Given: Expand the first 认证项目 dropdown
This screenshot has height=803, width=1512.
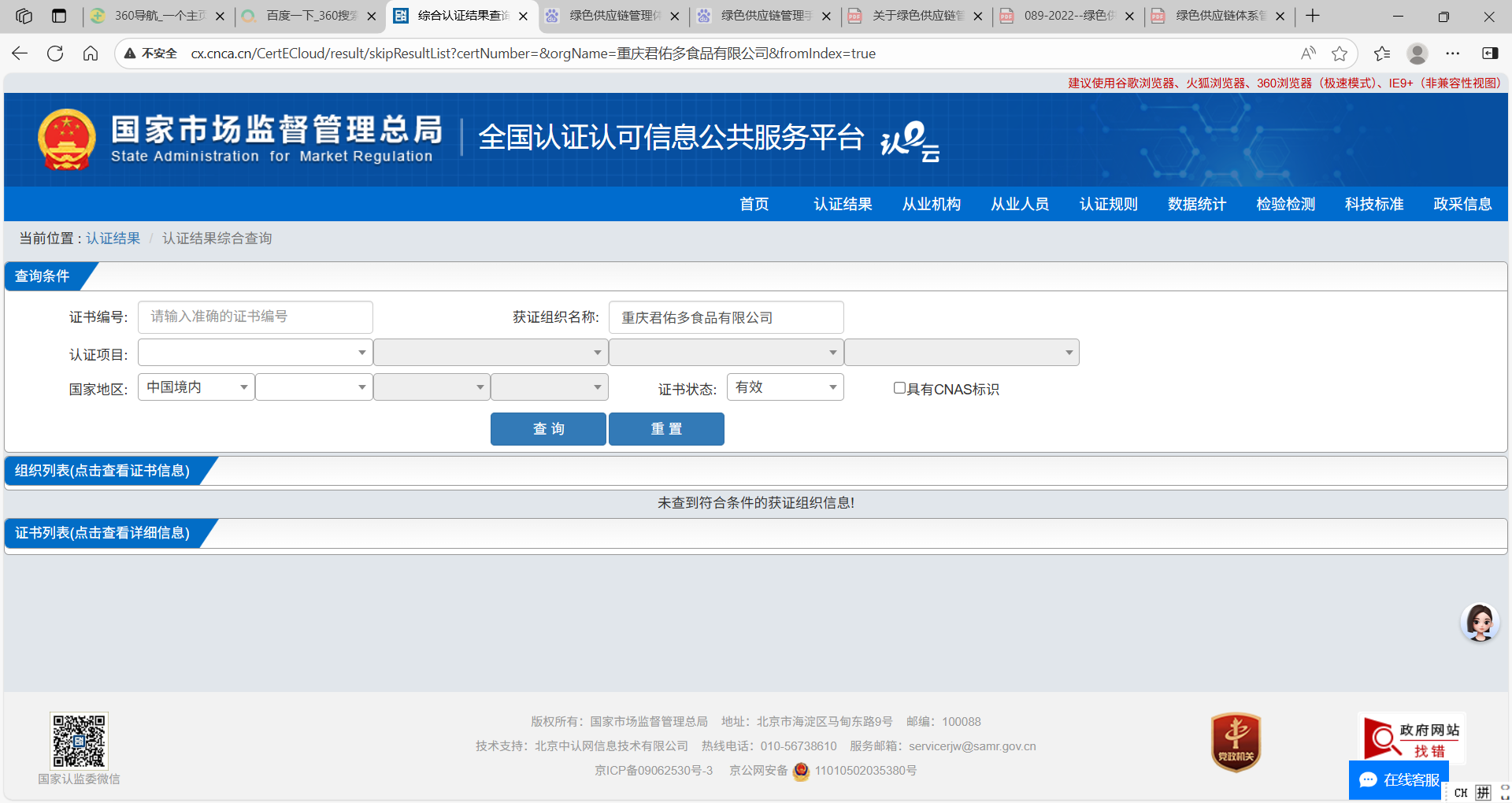Looking at the screenshot, I should (255, 353).
